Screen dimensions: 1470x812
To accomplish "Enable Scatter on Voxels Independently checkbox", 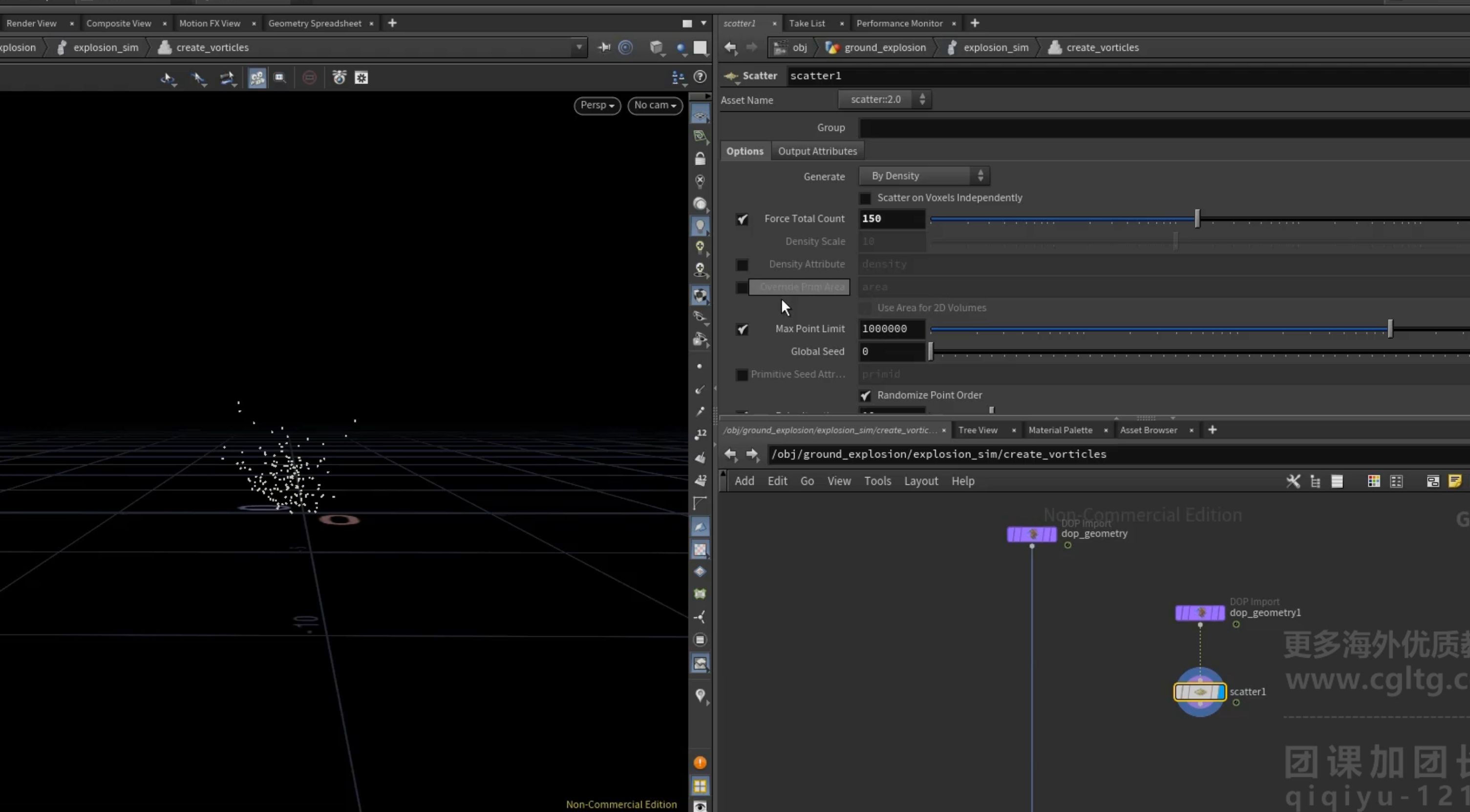I will click(865, 198).
